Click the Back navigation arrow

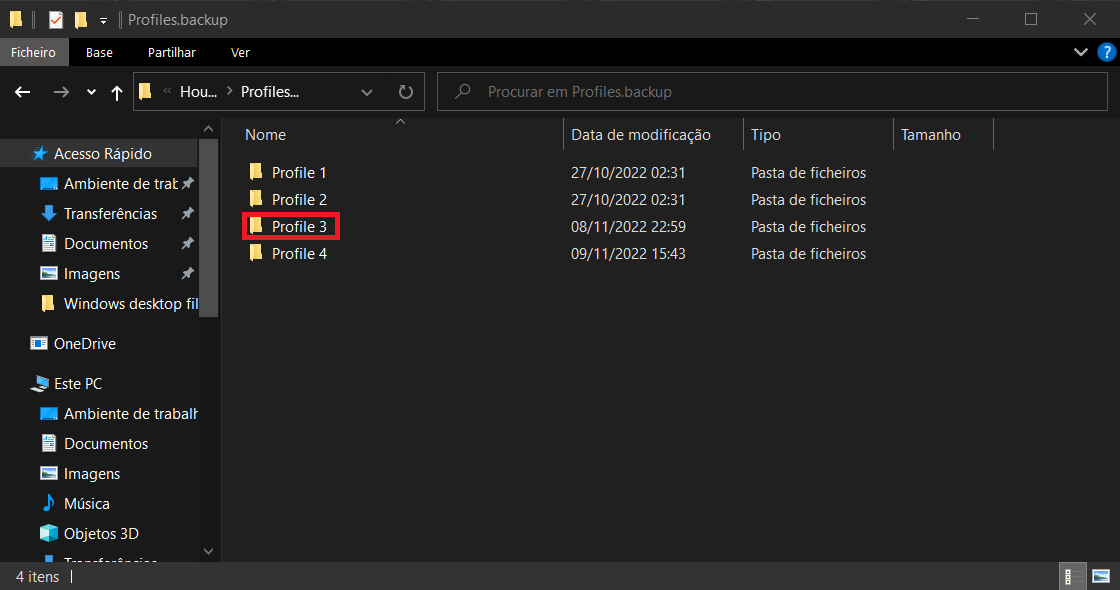point(23,92)
